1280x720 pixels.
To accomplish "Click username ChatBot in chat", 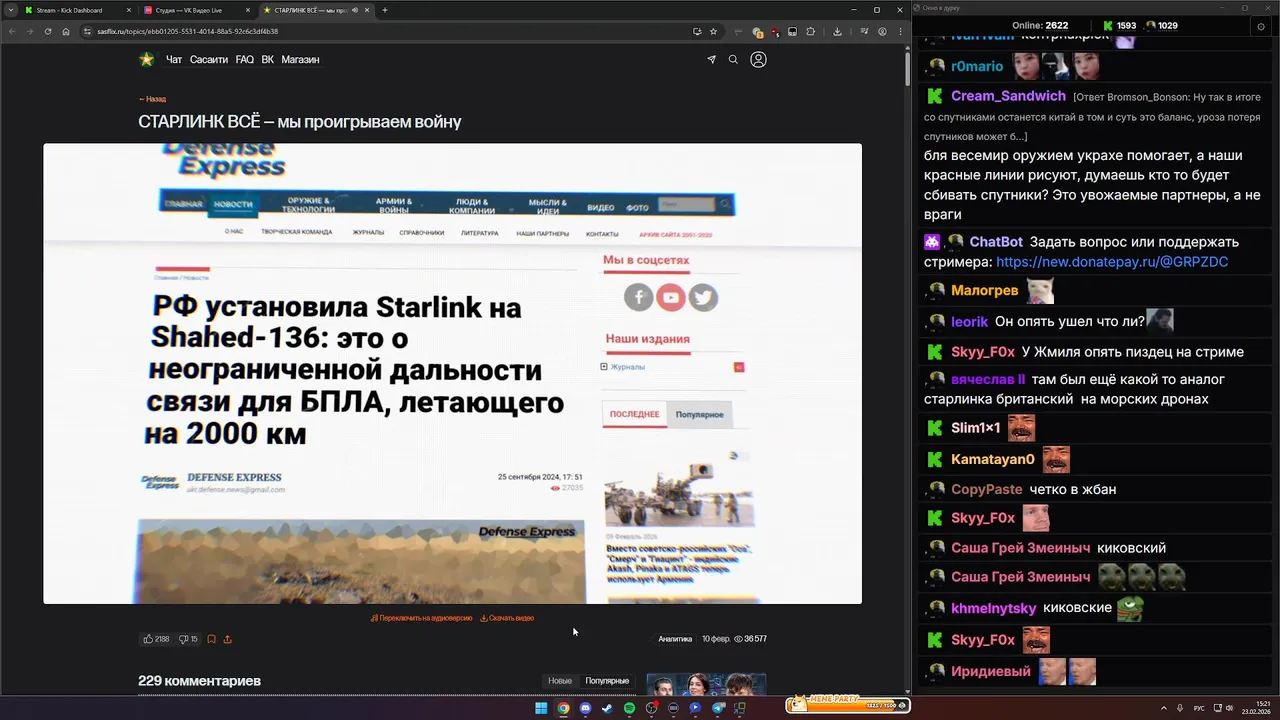I will [x=996, y=241].
